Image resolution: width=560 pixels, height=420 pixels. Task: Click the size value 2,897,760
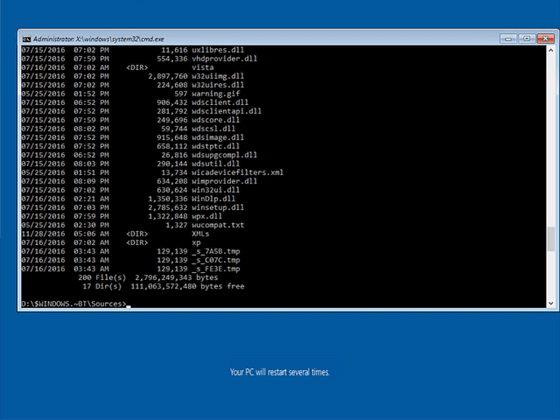168,76
